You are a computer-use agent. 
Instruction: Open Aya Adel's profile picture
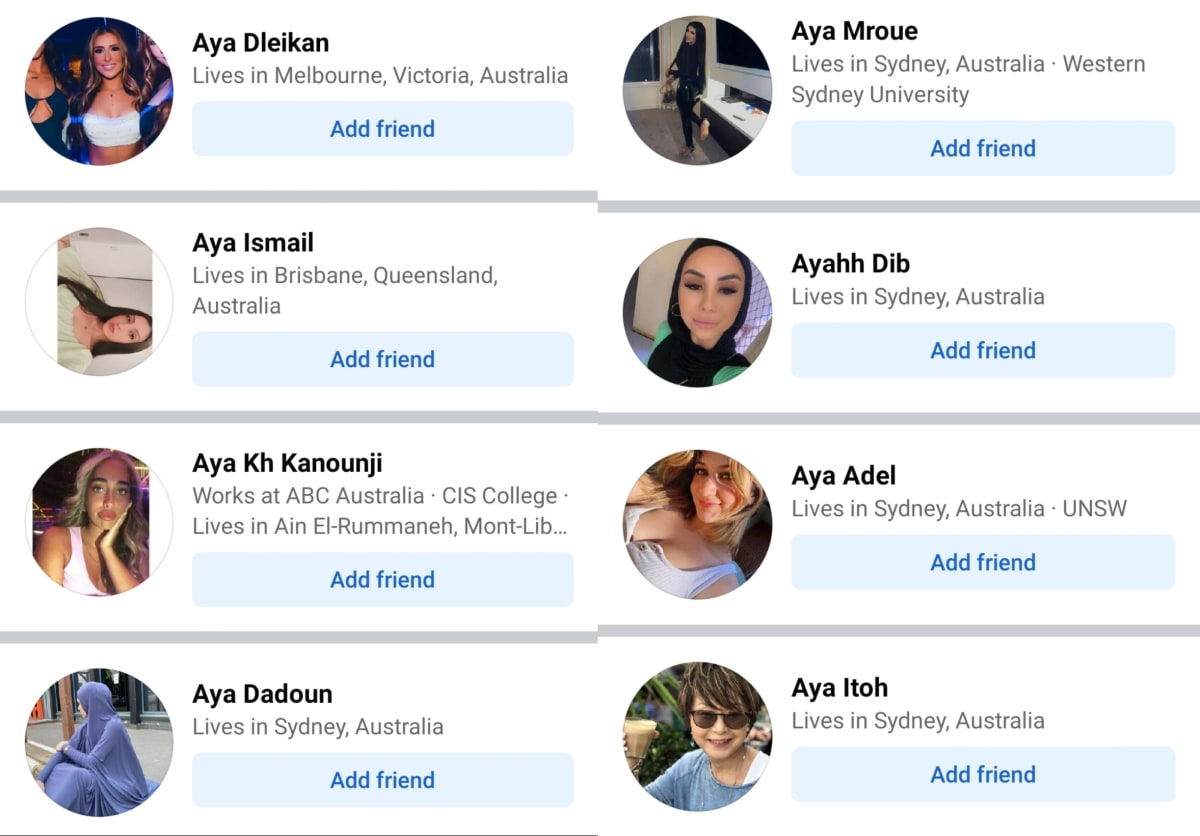click(x=697, y=524)
